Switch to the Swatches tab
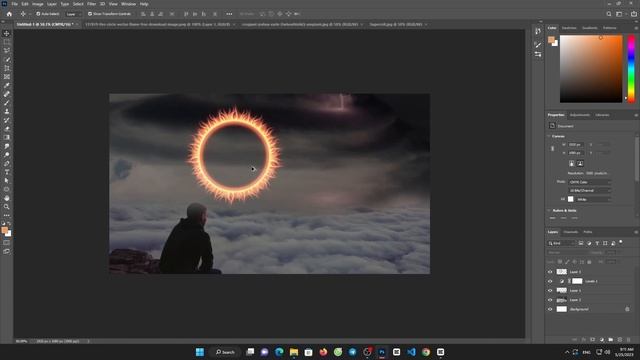Viewport: 640px width, 360px height. point(569,28)
